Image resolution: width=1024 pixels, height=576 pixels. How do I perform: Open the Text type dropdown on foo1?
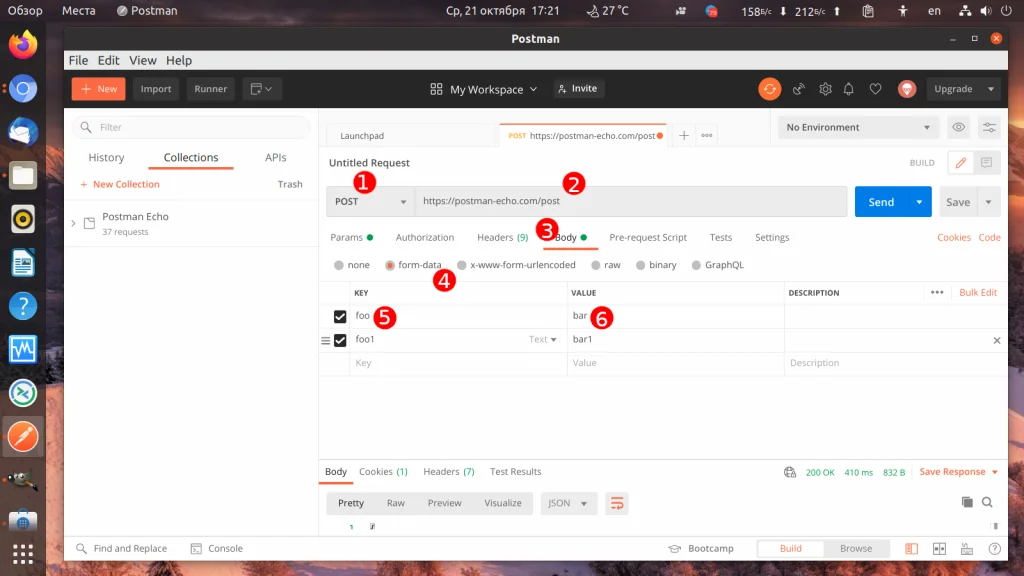pos(543,340)
